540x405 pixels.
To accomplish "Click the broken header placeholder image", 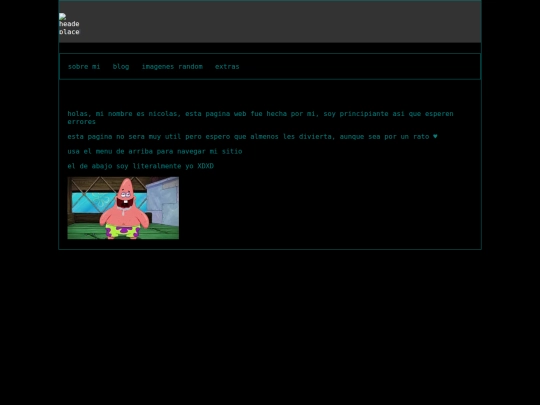I will click(69, 24).
